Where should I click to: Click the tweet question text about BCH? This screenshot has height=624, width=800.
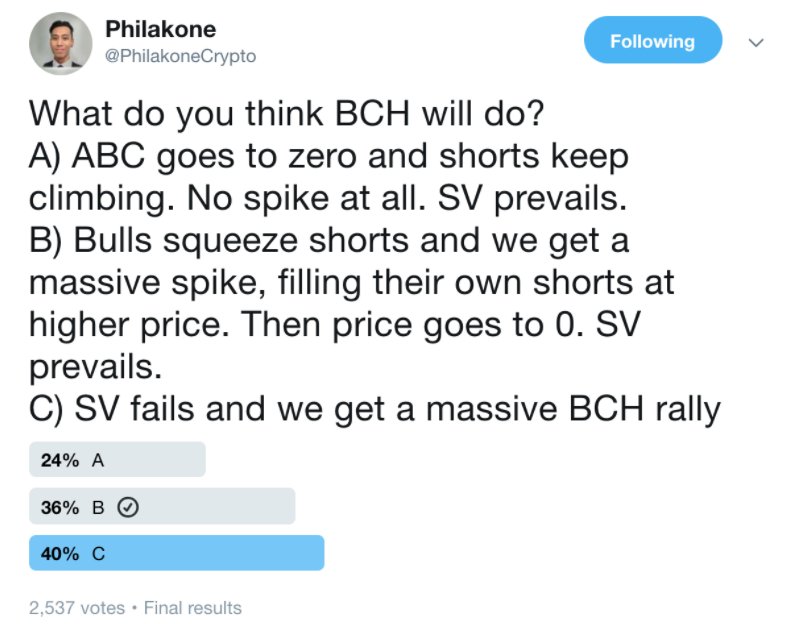tap(287, 113)
